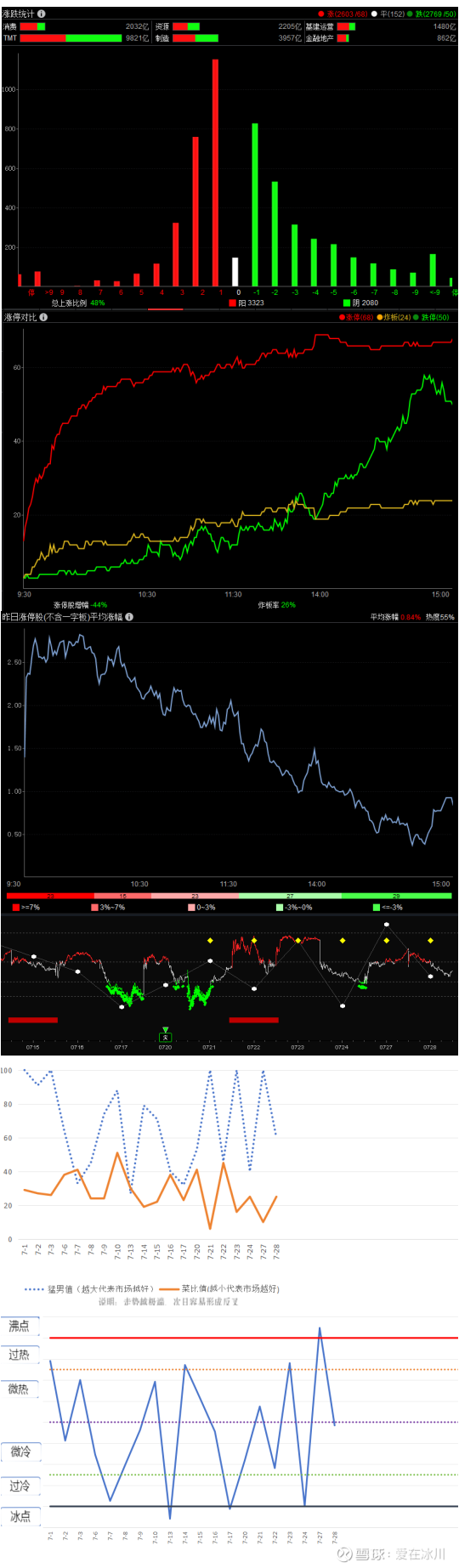
Task: Click the yellow diamond marker above 0721
Action: (x=210, y=940)
